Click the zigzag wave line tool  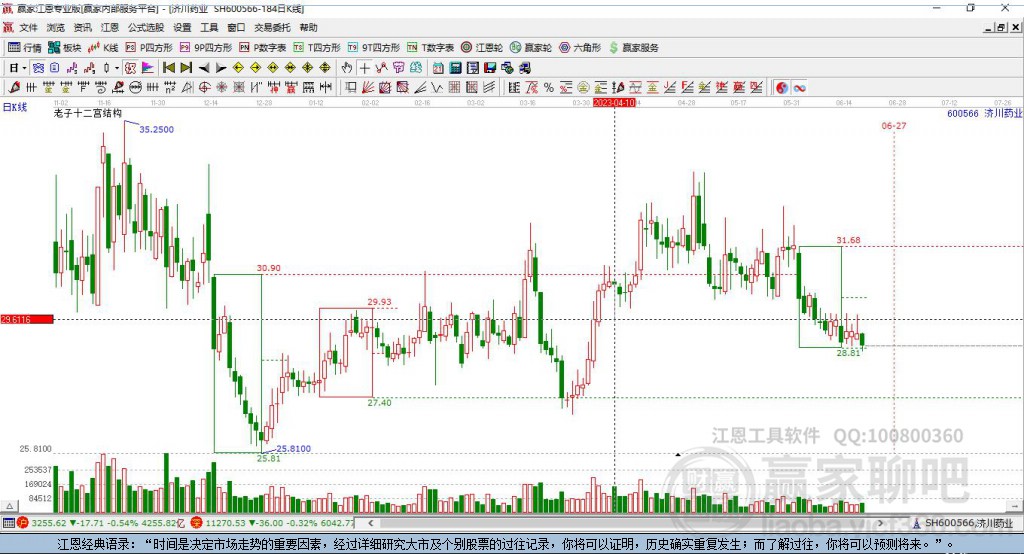tap(436, 88)
